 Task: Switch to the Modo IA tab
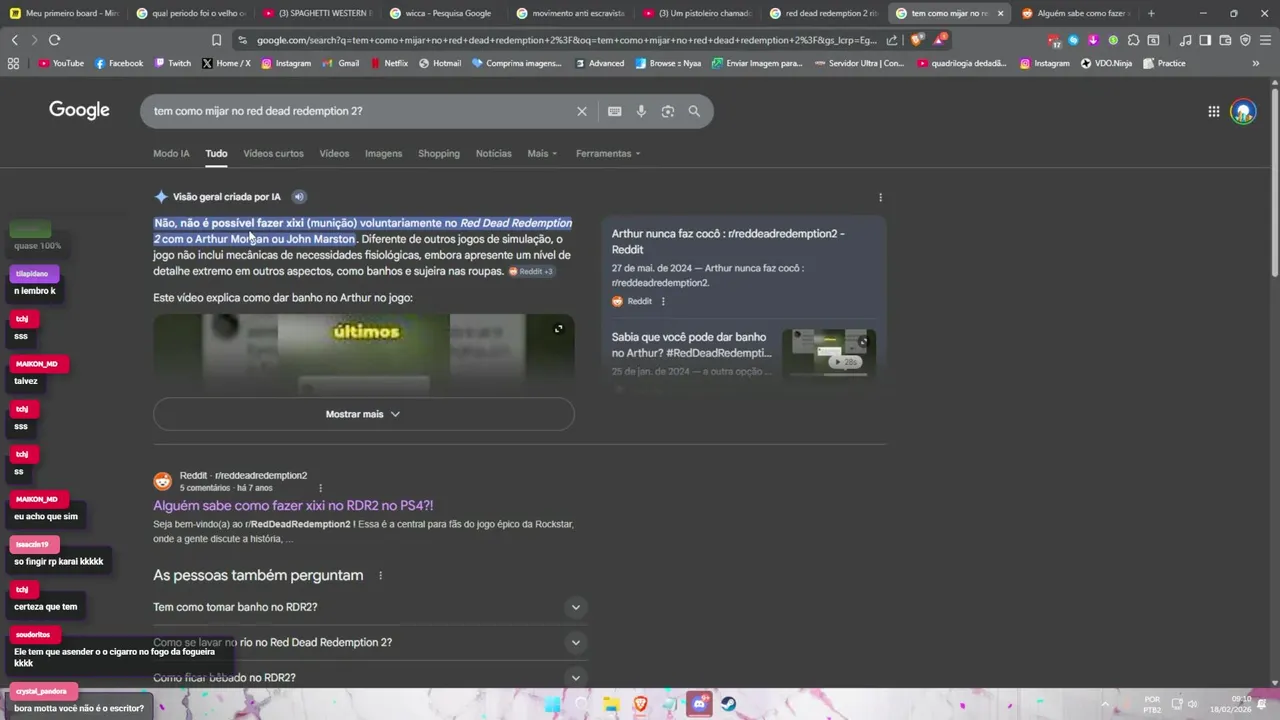coord(171,153)
